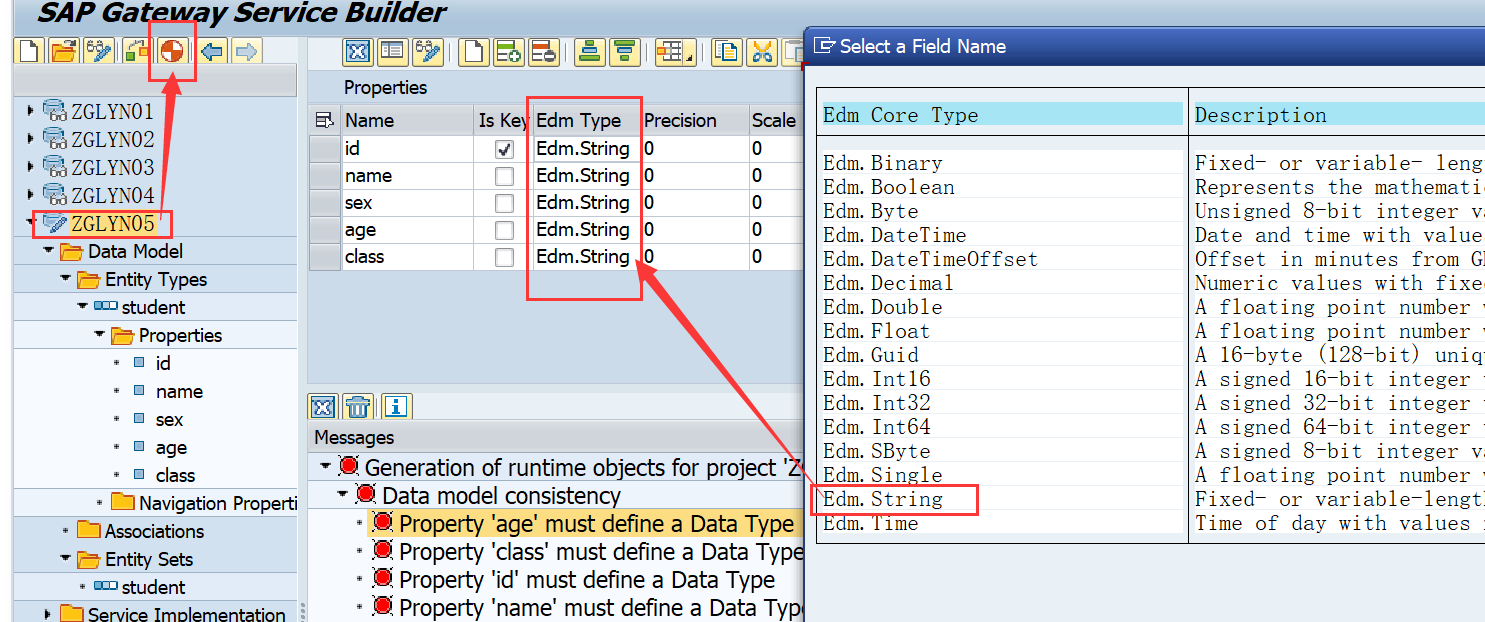Click the Edm Core Type header in popup
The height and width of the screenshot is (622, 1485).
tap(1002, 115)
